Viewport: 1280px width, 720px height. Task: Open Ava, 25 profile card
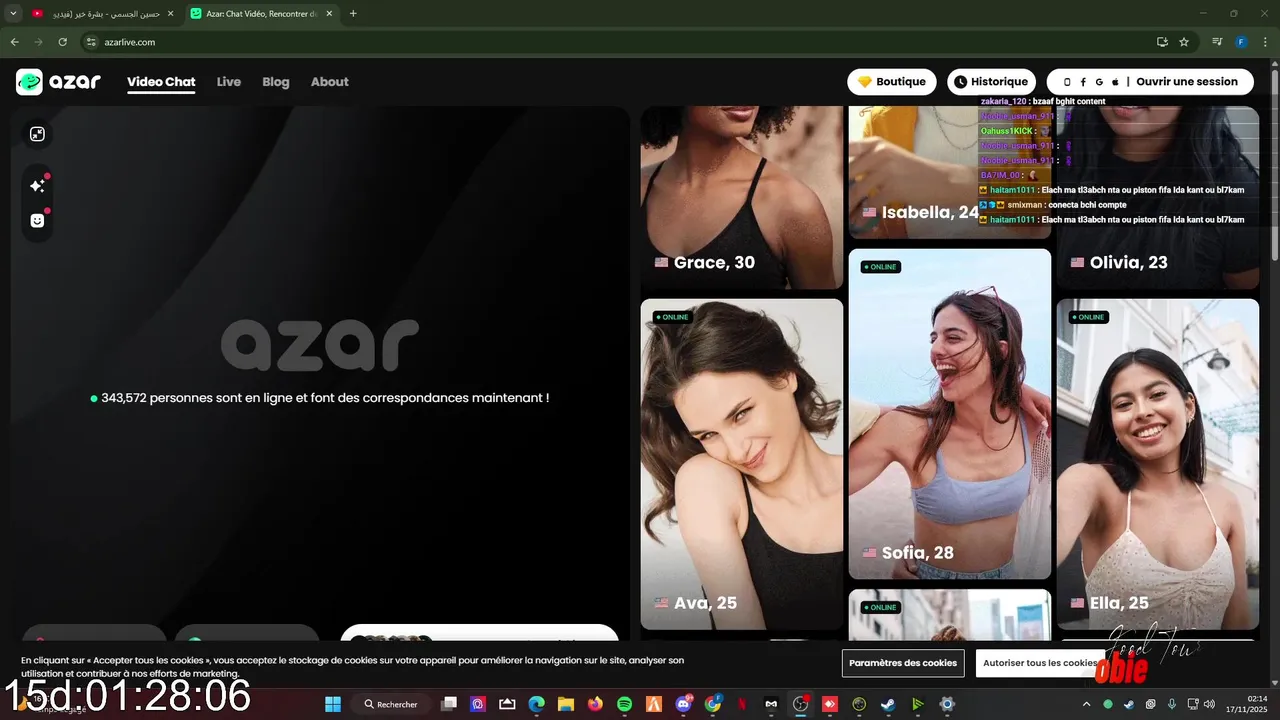pos(742,464)
